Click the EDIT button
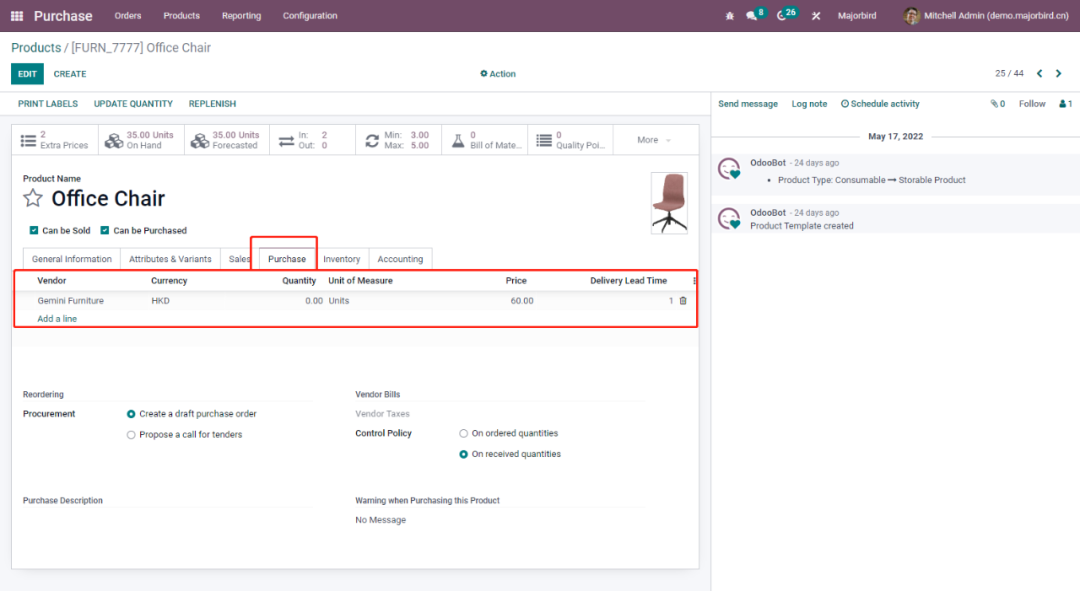Viewport: 1080px width, 591px height. click(27, 74)
